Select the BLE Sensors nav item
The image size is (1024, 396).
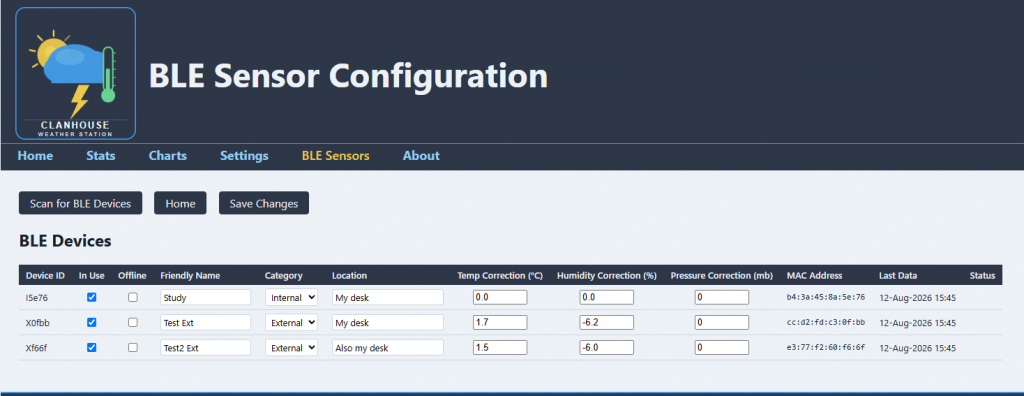[x=336, y=156]
